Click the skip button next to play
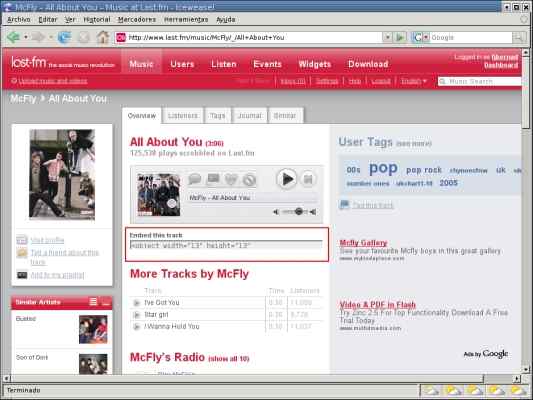Screen dimensions: 533x400 coord(308,179)
